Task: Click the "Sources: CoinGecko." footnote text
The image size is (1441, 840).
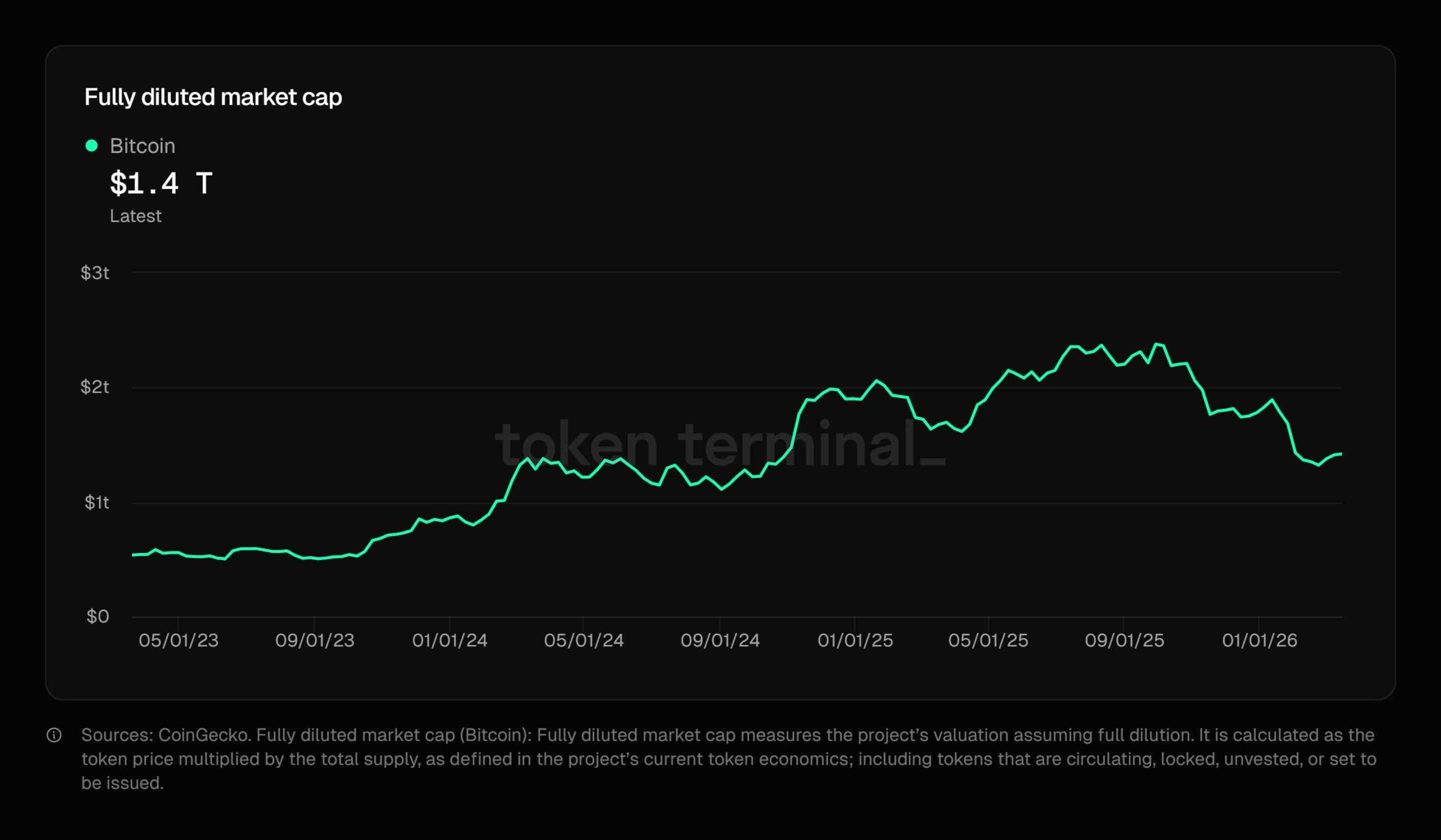Action: point(167,735)
